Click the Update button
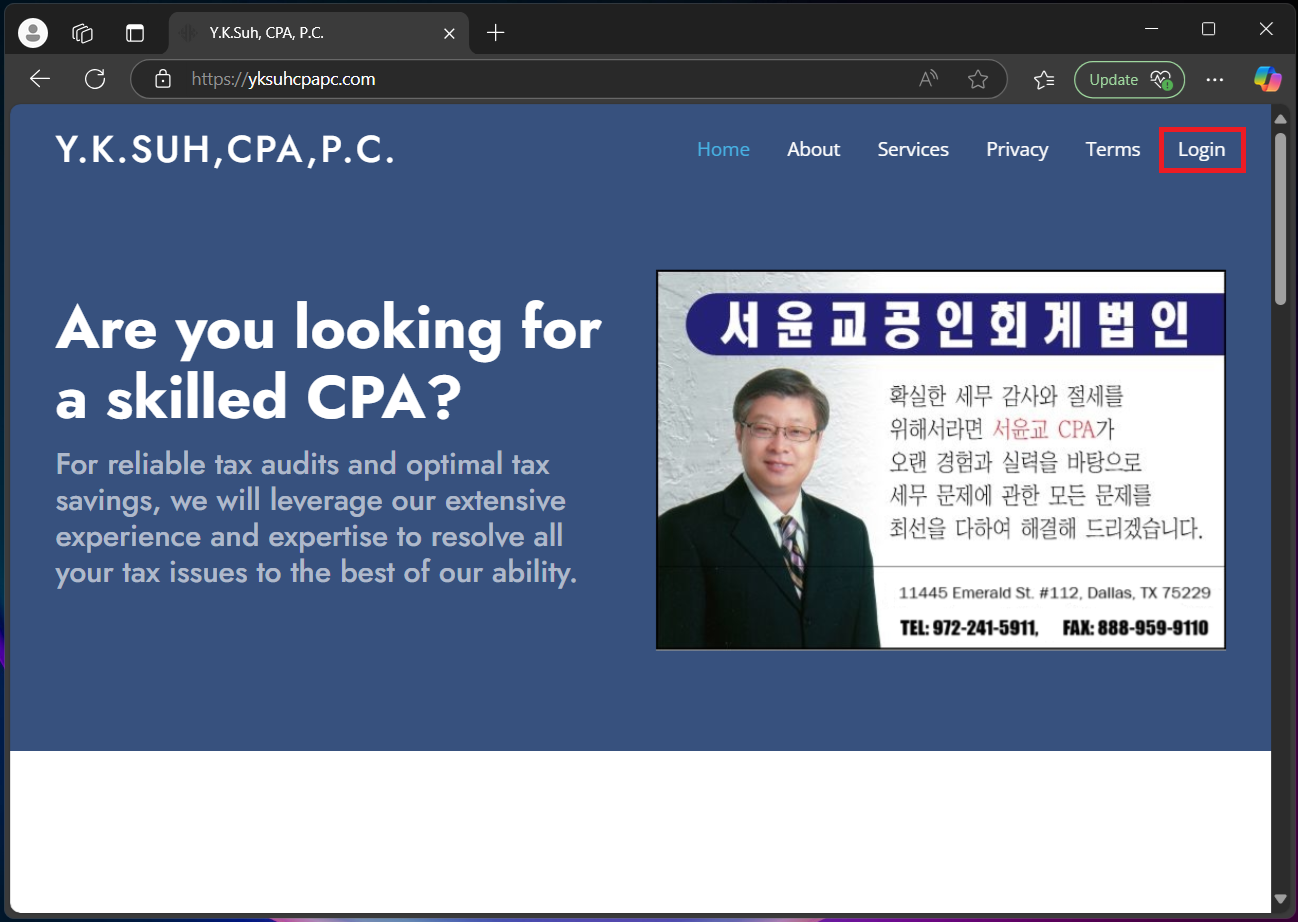This screenshot has height=922, width=1298. point(1129,79)
